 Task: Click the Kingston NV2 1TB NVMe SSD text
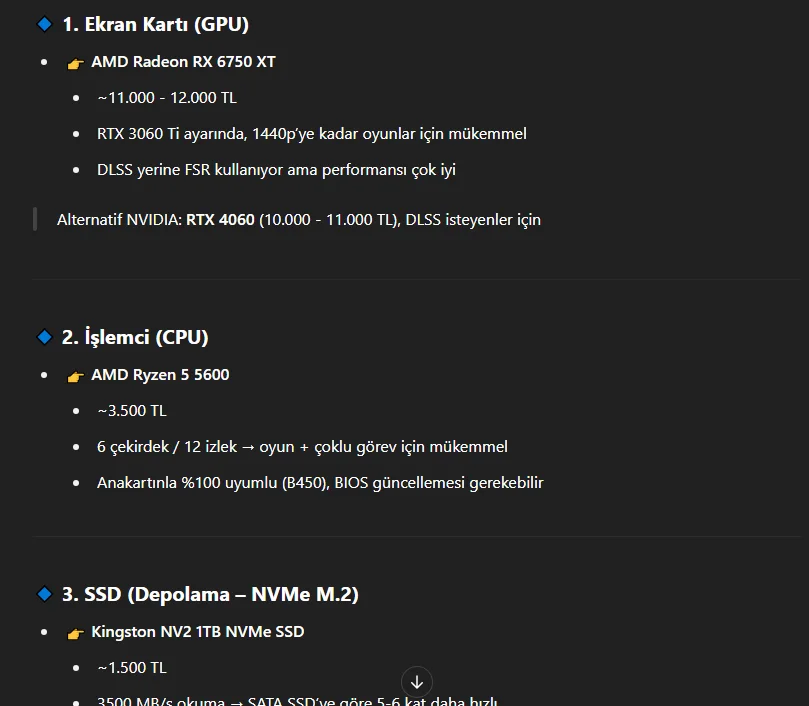point(198,632)
